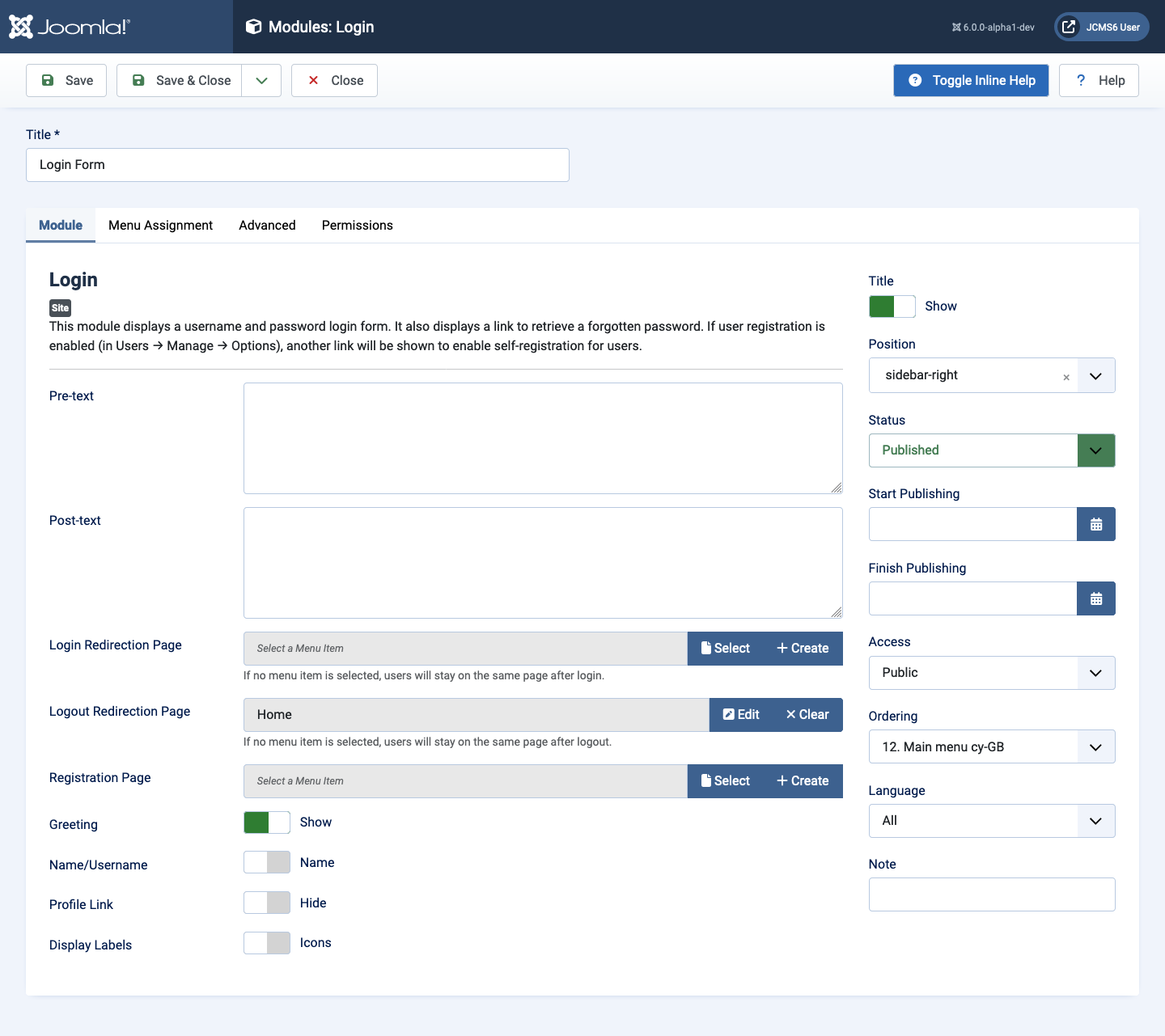Click the plus icon on Login Redirection Create
The width and height of the screenshot is (1165, 1036).
click(x=782, y=648)
